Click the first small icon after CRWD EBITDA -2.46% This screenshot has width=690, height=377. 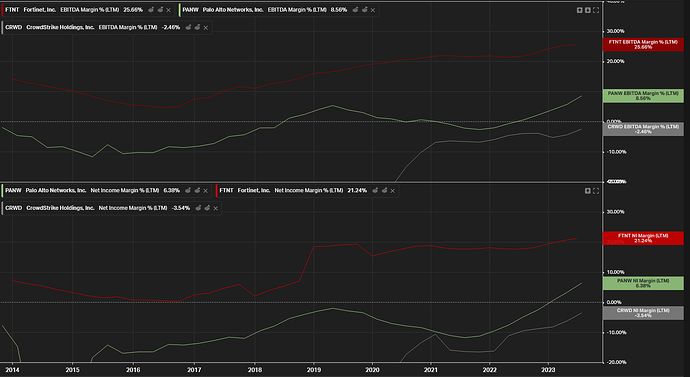[188, 27]
